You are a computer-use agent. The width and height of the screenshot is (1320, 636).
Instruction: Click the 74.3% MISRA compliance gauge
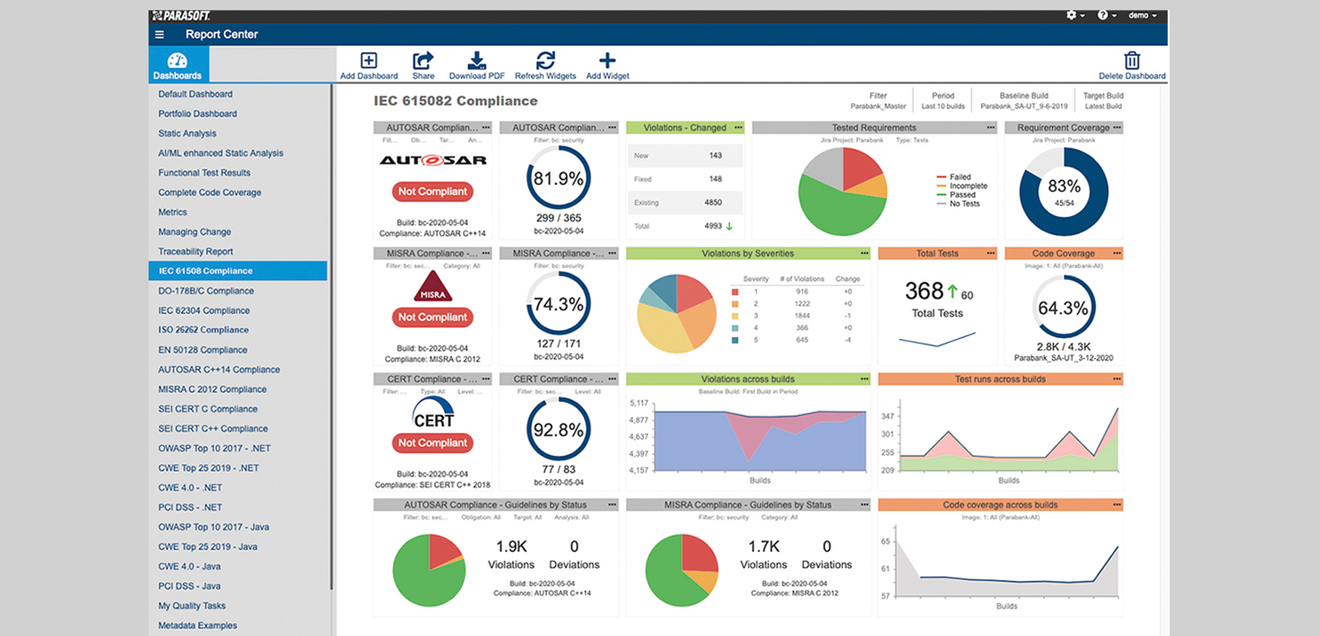pos(558,305)
